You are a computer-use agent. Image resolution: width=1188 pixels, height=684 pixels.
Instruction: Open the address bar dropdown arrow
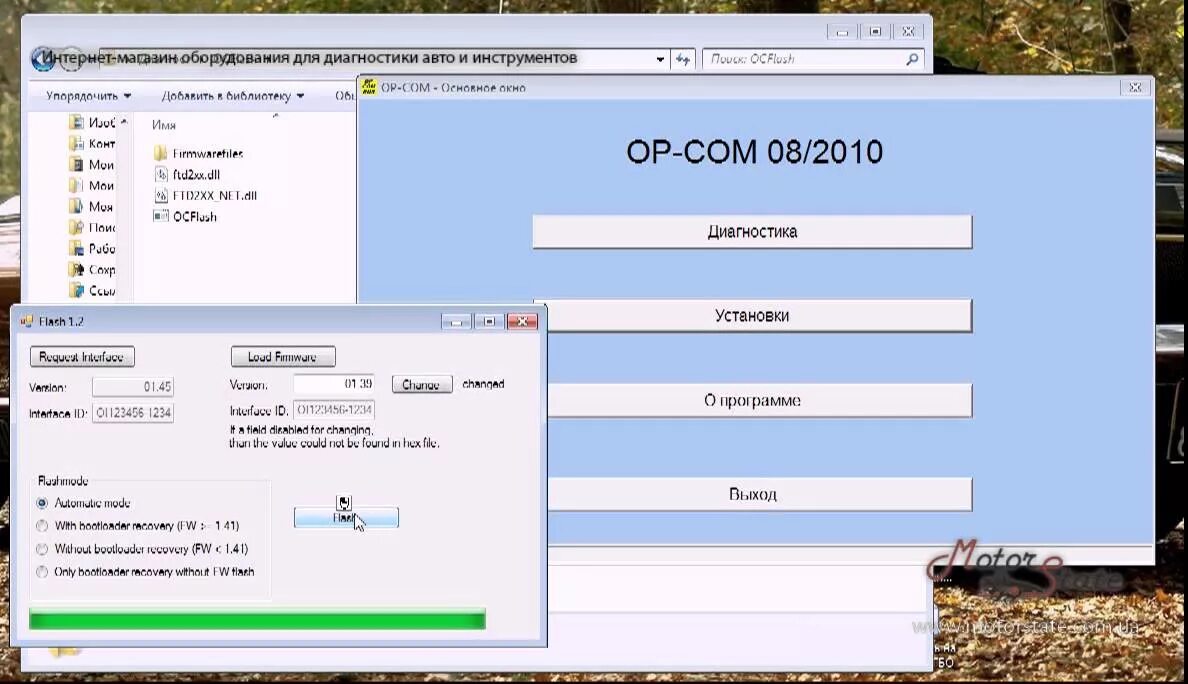[x=660, y=59]
